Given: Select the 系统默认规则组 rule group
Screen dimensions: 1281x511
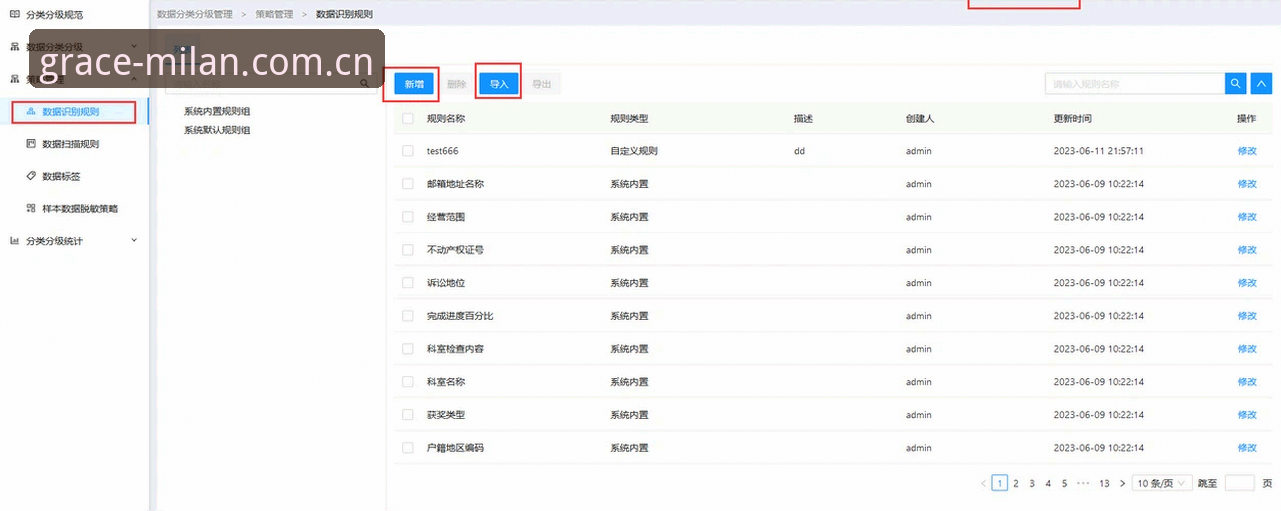Looking at the screenshot, I should 217,130.
